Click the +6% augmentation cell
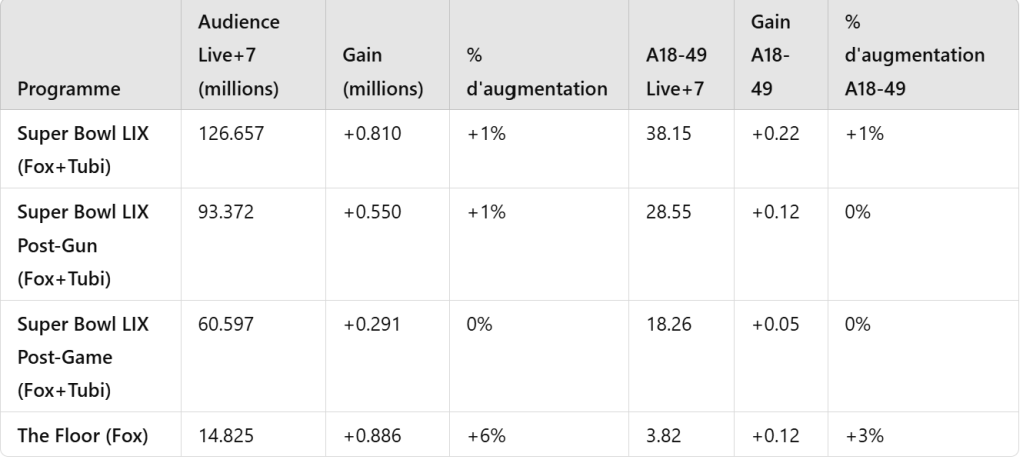This screenshot has height=463, width=1023. coord(486,434)
